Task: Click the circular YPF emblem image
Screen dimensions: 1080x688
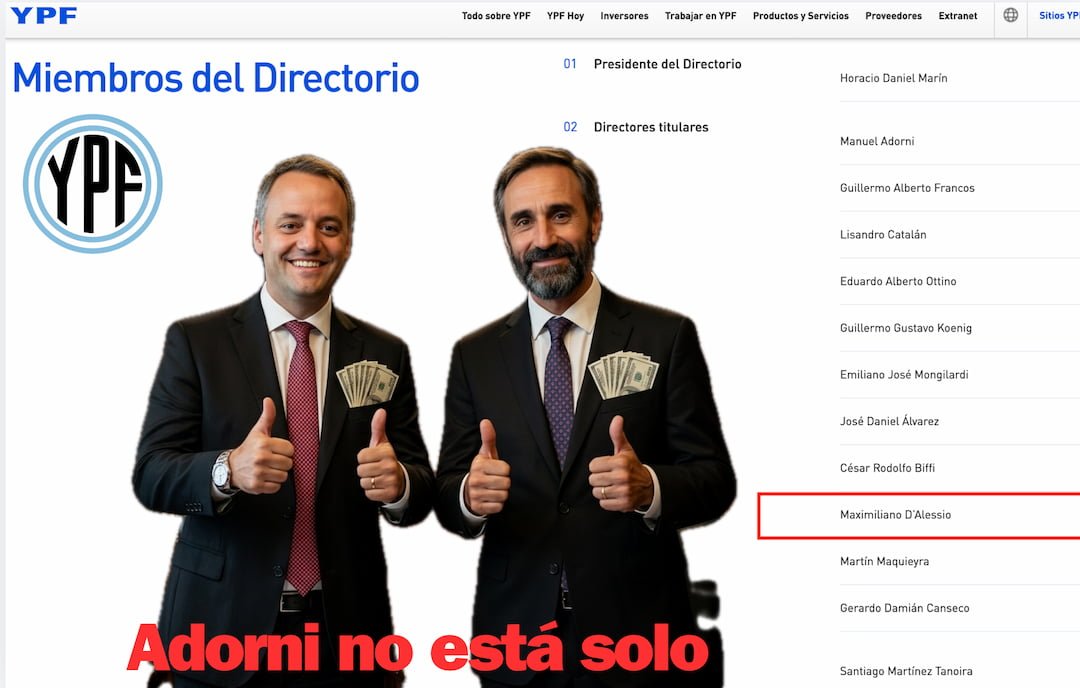Action: click(92, 183)
